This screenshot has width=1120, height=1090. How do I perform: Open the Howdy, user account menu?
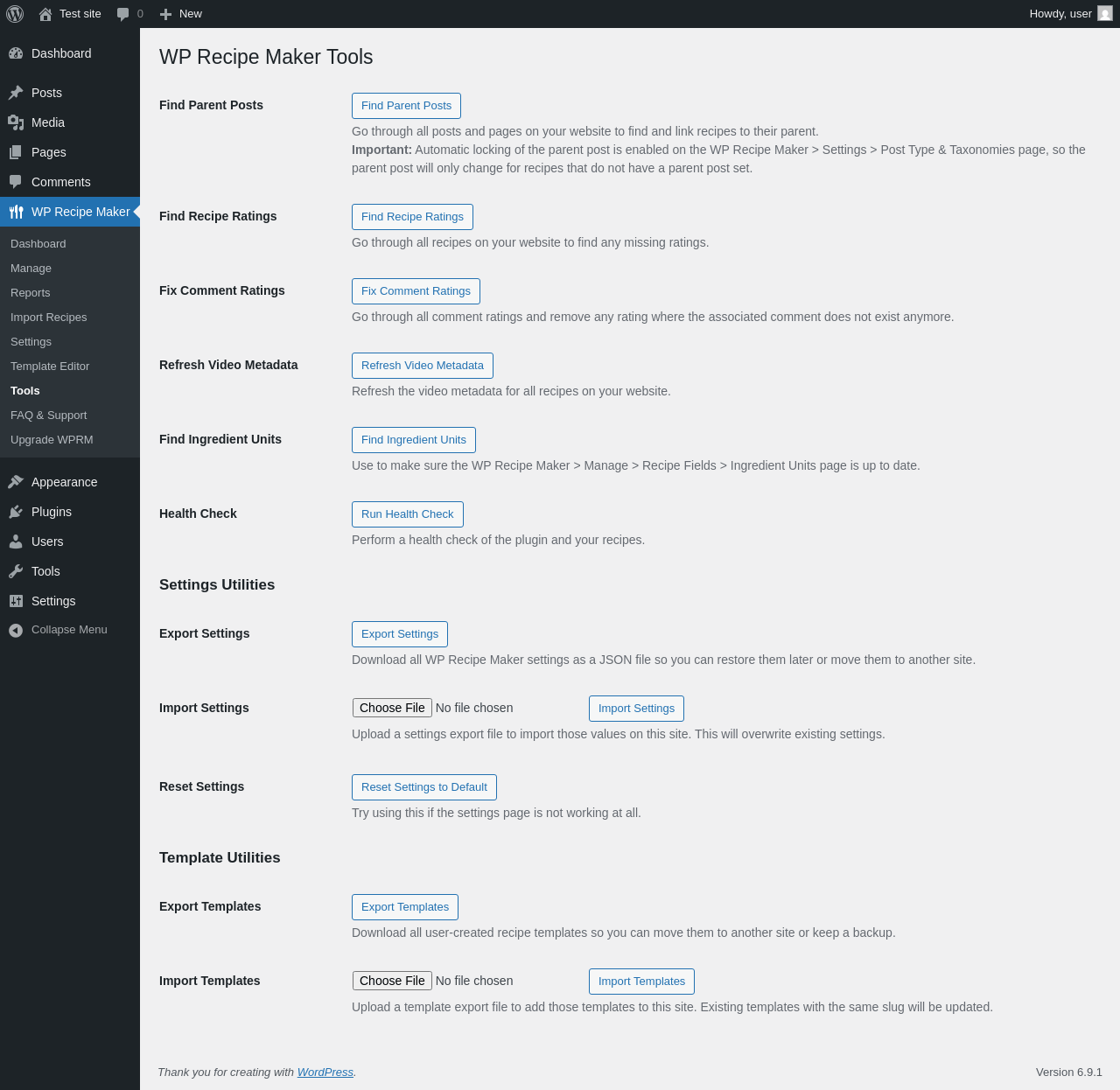(1060, 14)
